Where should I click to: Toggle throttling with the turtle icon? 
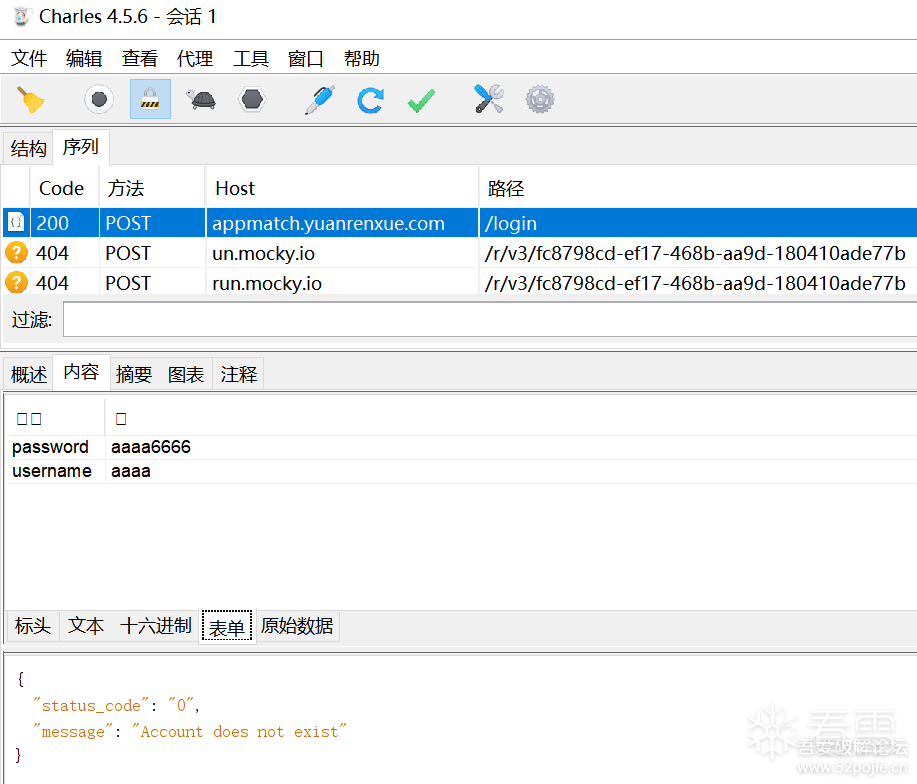(201, 99)
